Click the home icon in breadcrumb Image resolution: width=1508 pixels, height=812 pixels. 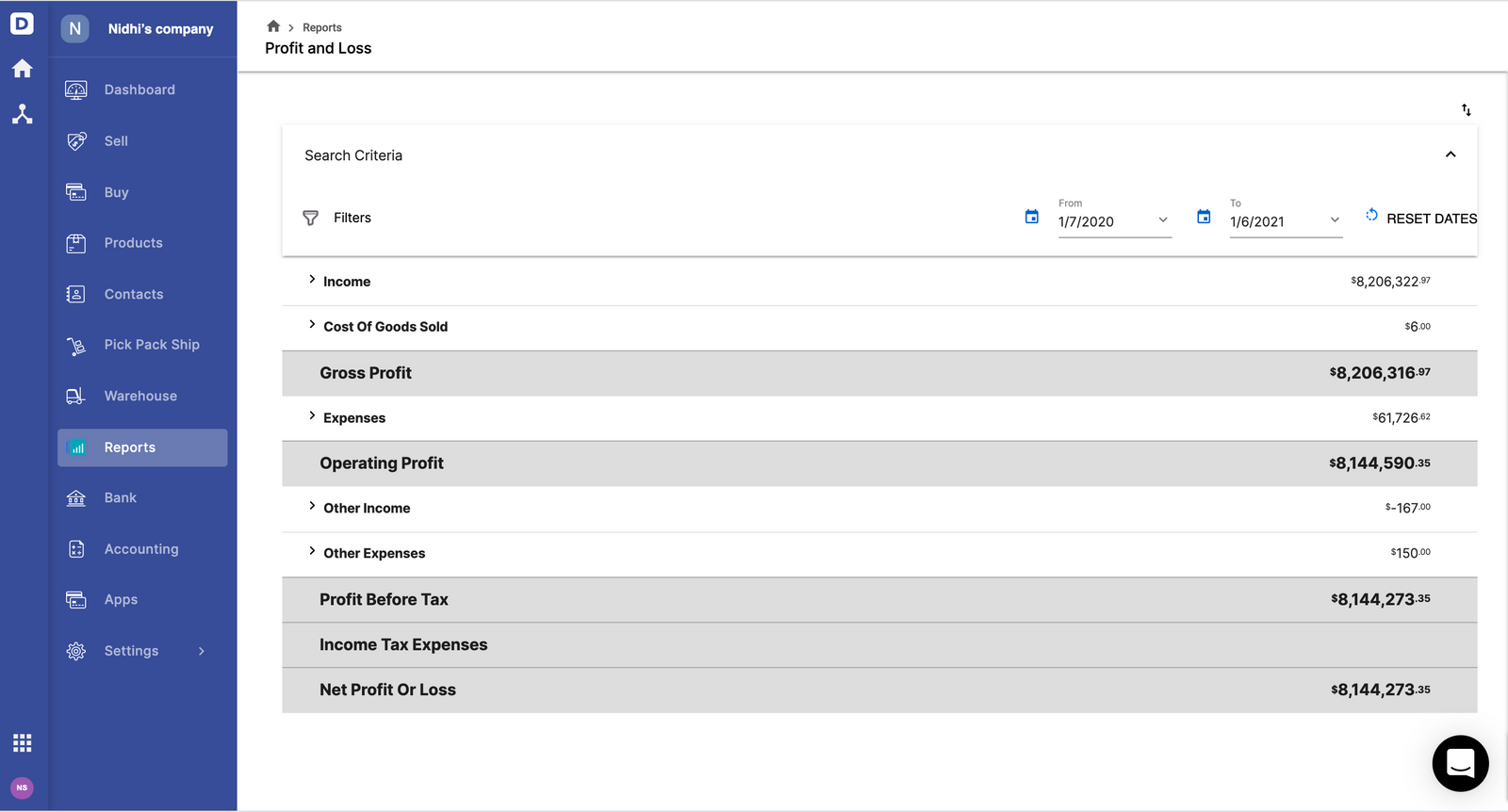[x=273, y=26]
